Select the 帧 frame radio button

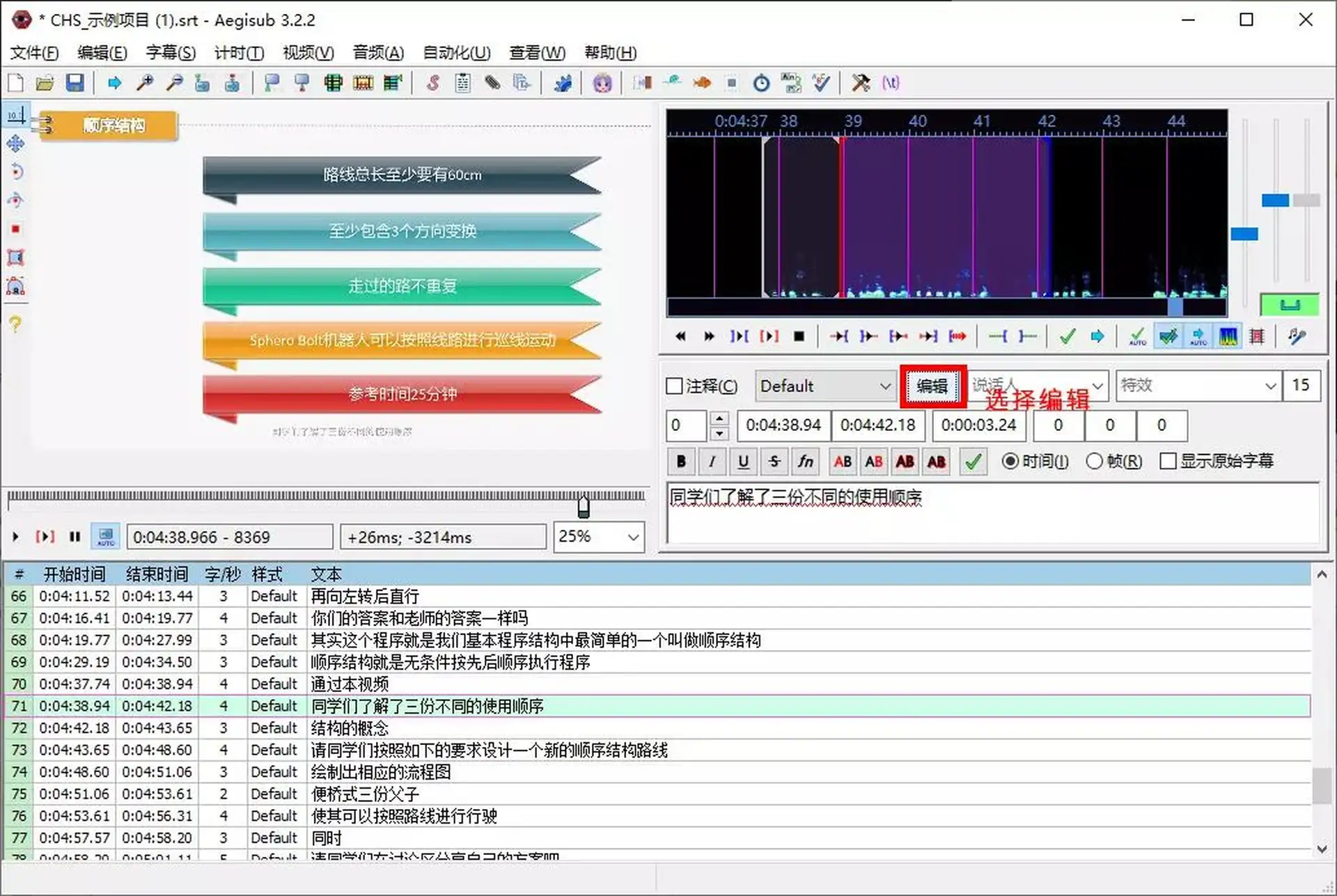1094,461
